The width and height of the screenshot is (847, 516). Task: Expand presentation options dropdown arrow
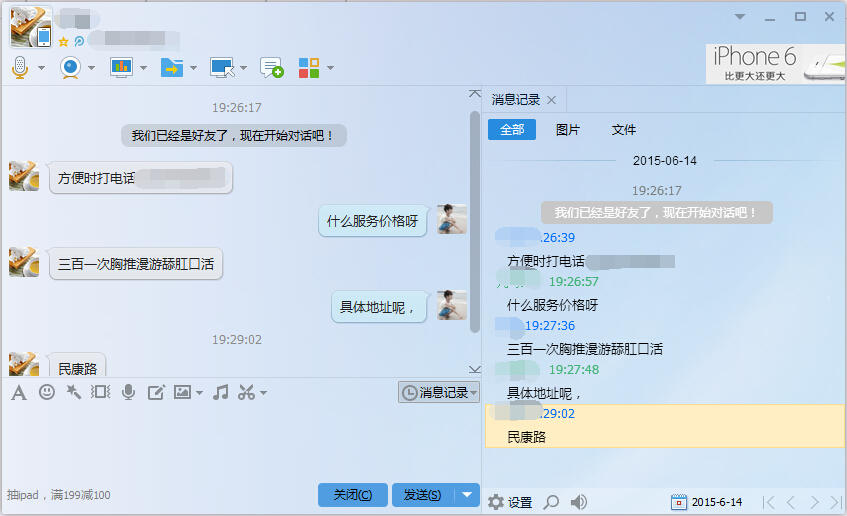143,68
